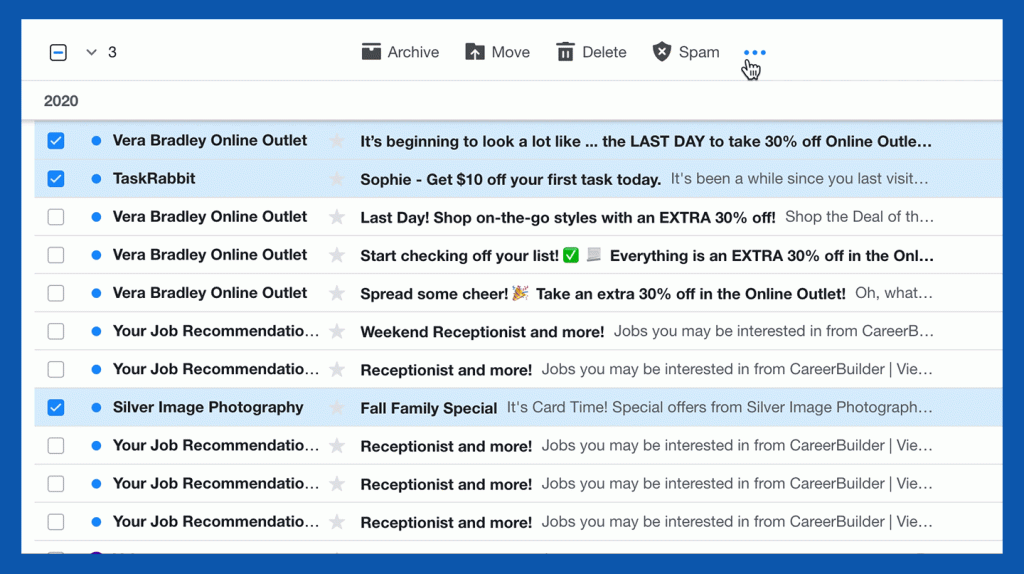This screenshot has width=1024, height=574.
Task: Collapse the 2020 date group header
Action: coord(61,101)
